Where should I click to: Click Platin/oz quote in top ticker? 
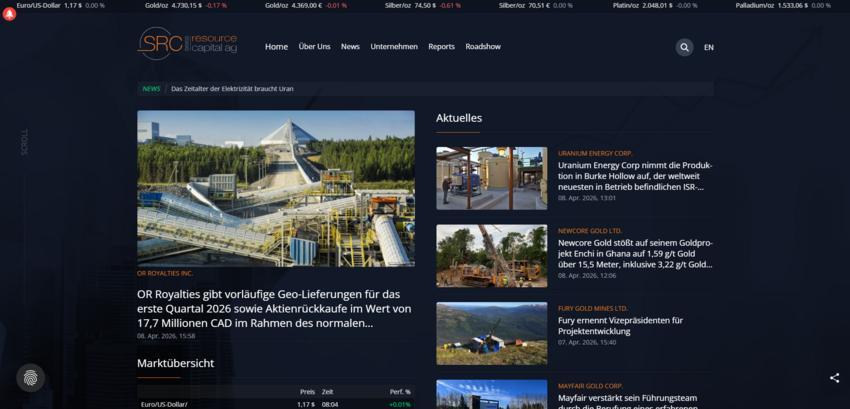point(655,5)
